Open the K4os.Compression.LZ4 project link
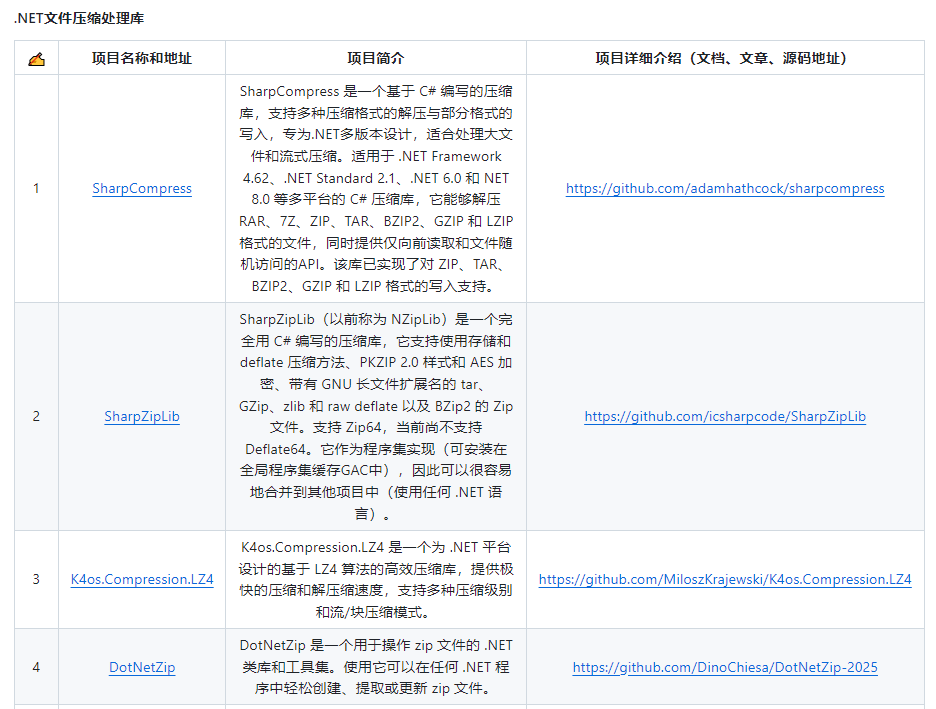 click(x=141, y=579)
